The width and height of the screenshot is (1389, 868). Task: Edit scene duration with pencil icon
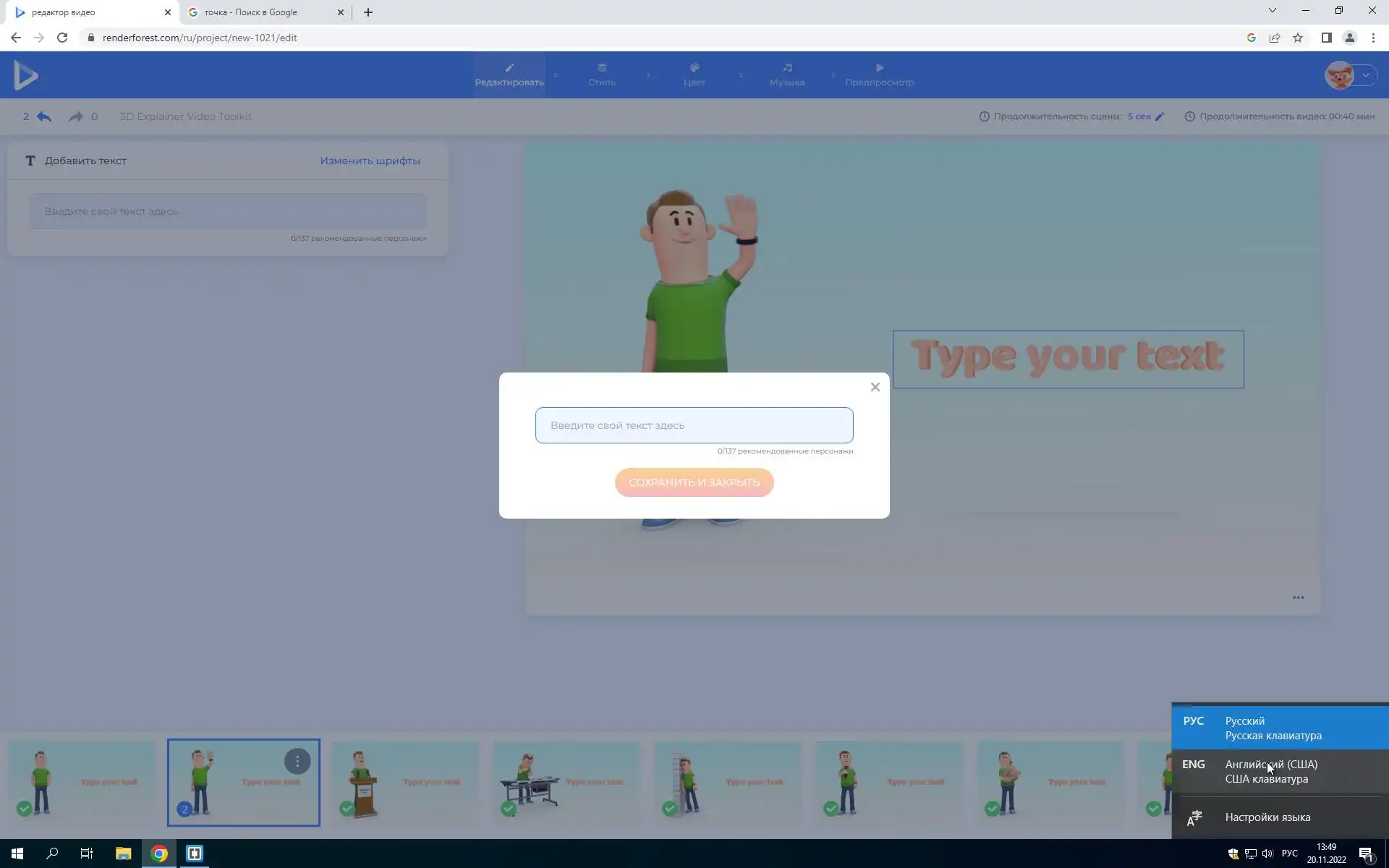pos(1160,116)
